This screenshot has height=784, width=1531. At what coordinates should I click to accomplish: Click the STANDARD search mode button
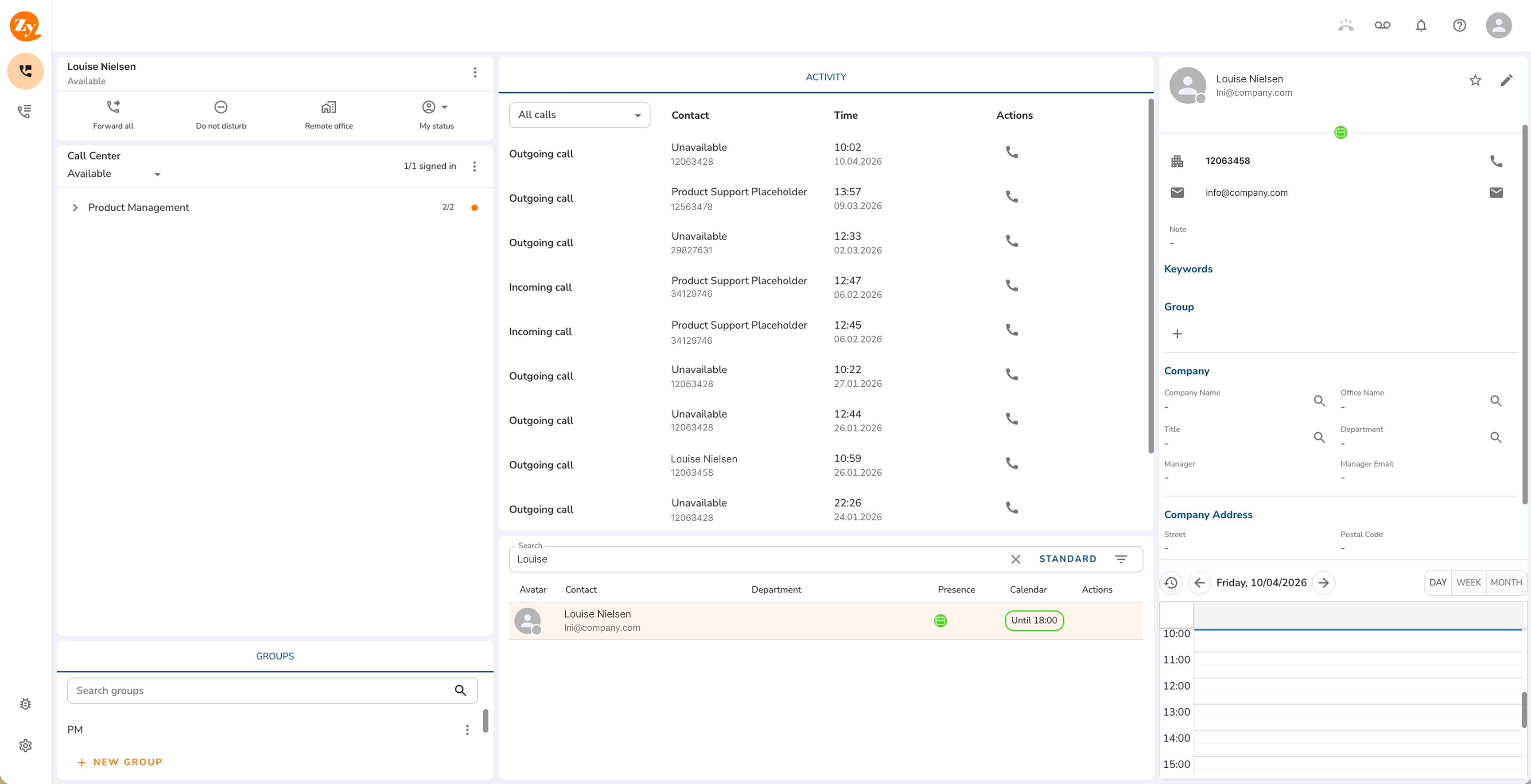pos(1067,559)
